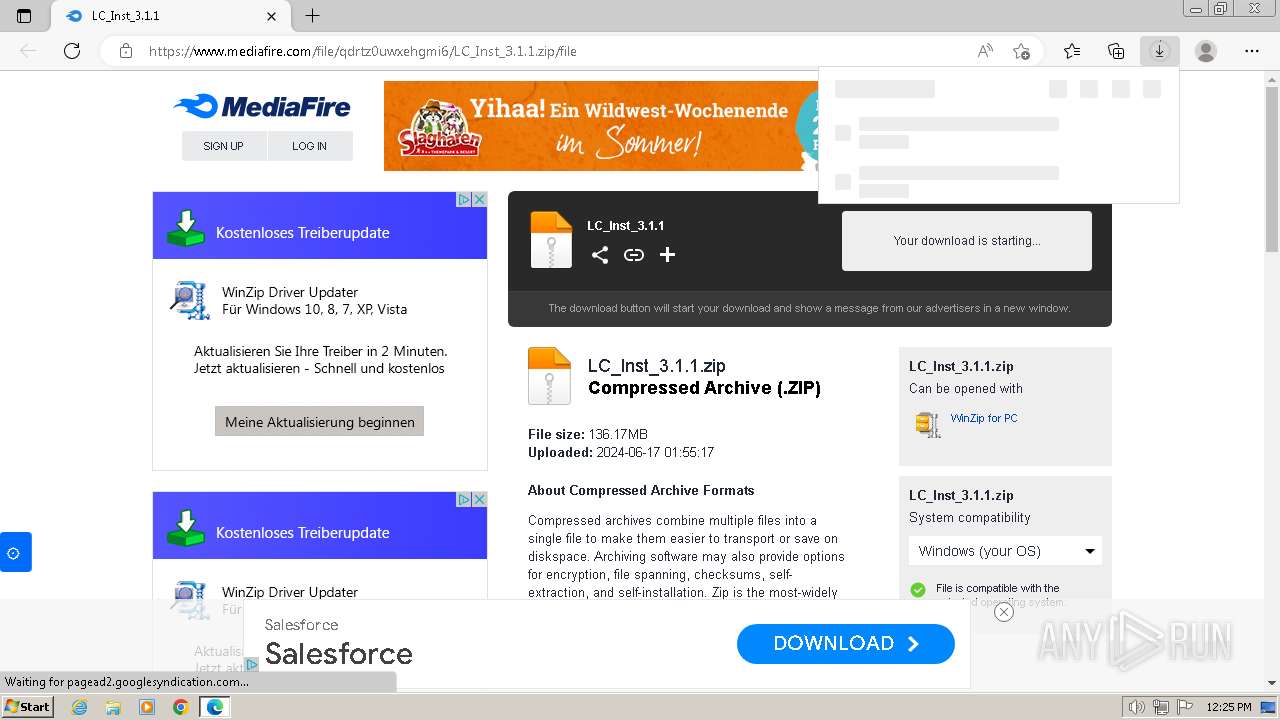Click the WinZip Driver Updater ad icon
This screenshot has height=720, width=1280.
pyautogui.click(x=189, y=300)
